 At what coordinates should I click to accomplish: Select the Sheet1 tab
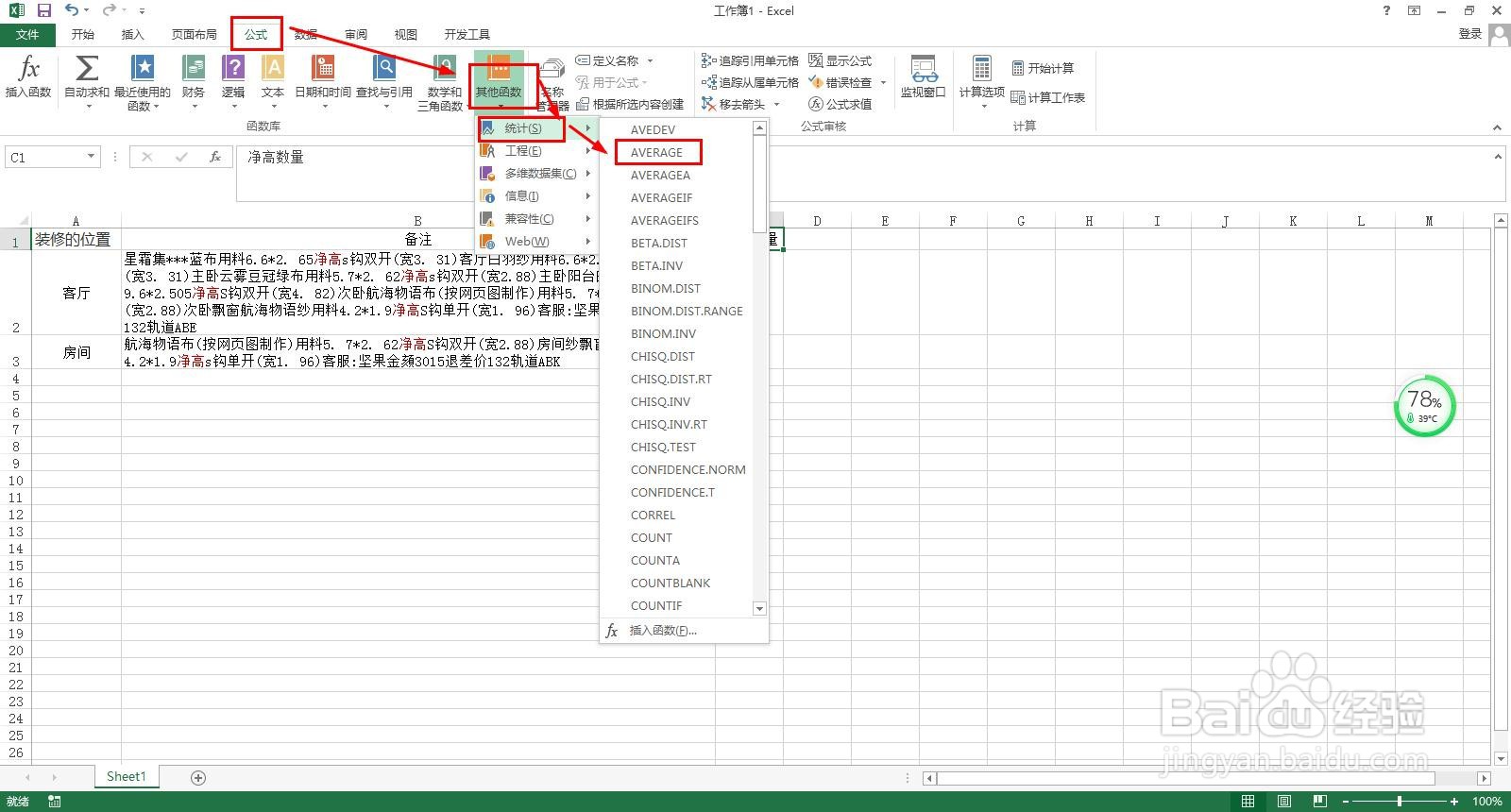(126, 776)
